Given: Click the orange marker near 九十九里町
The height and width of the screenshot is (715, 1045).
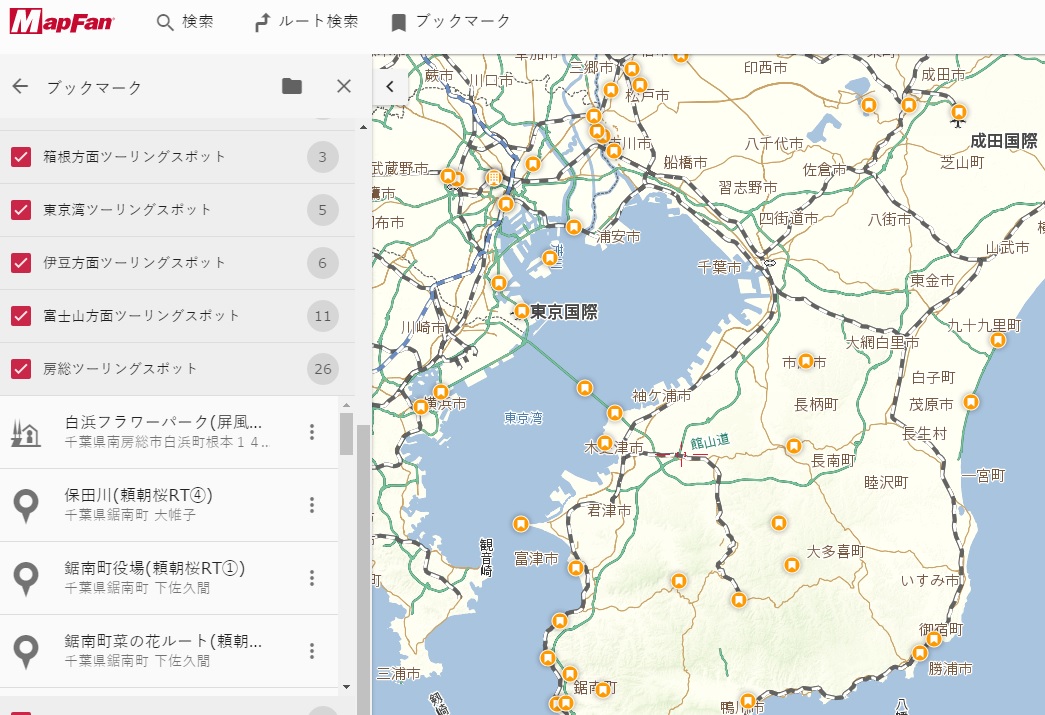Looking at the screenshot, I should [997, 340].
